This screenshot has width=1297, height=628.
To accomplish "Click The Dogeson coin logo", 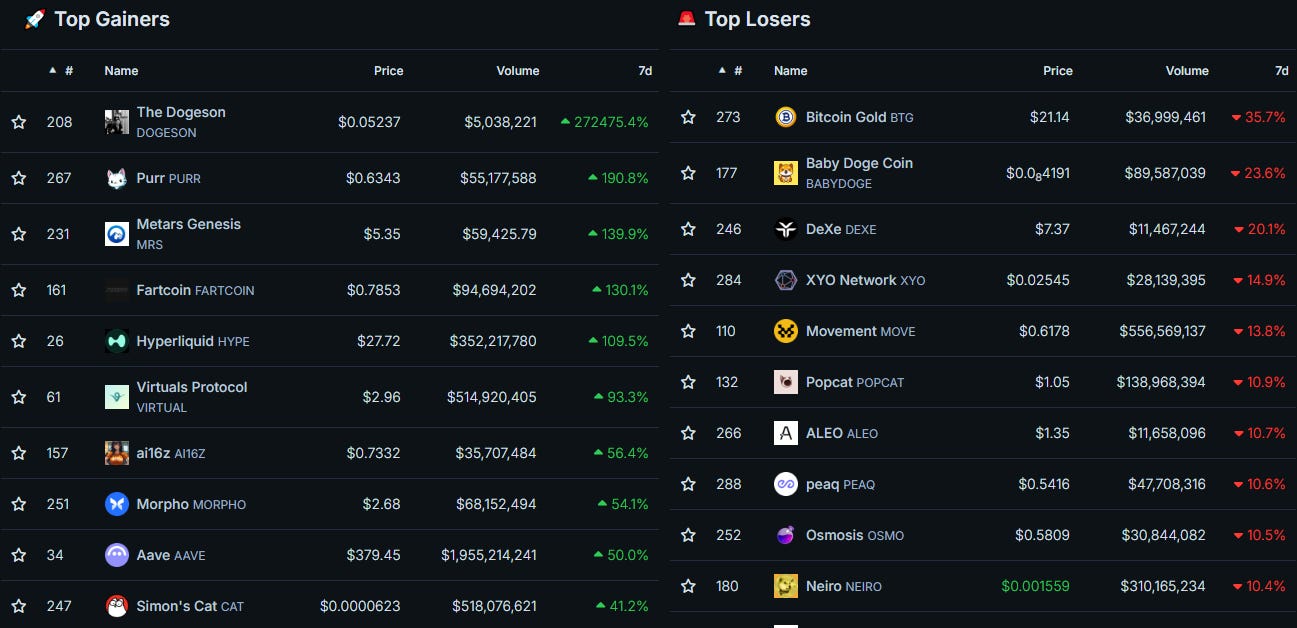I will [x=117, y=122].
